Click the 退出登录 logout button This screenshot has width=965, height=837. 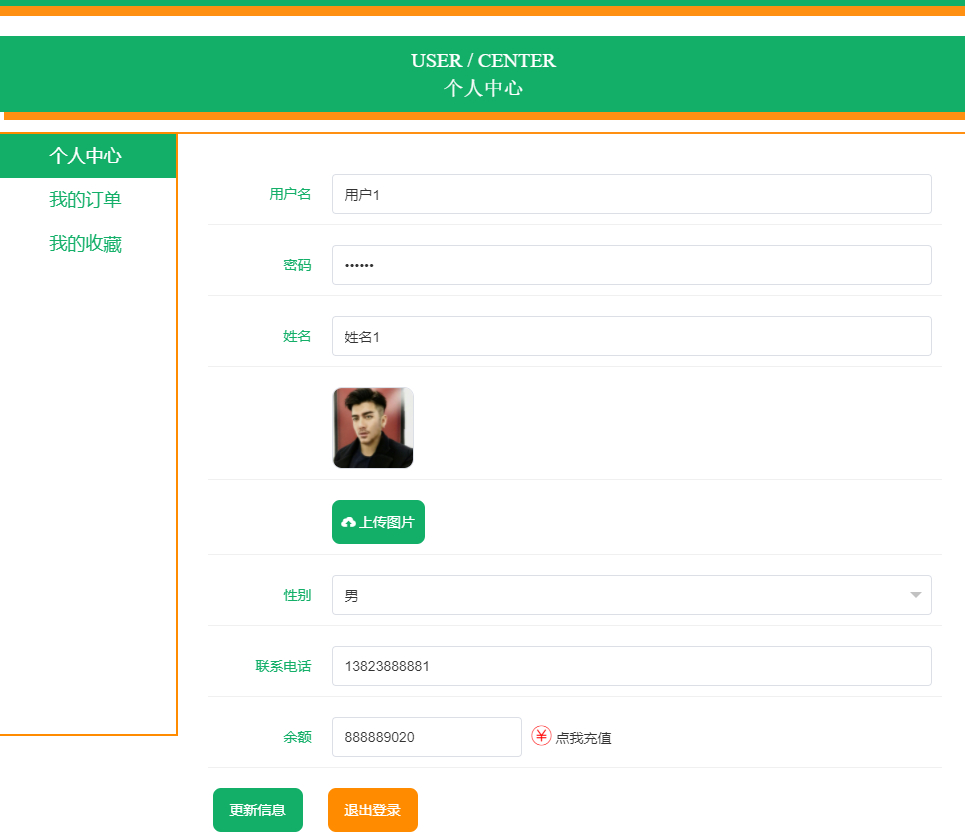point(372,810)
